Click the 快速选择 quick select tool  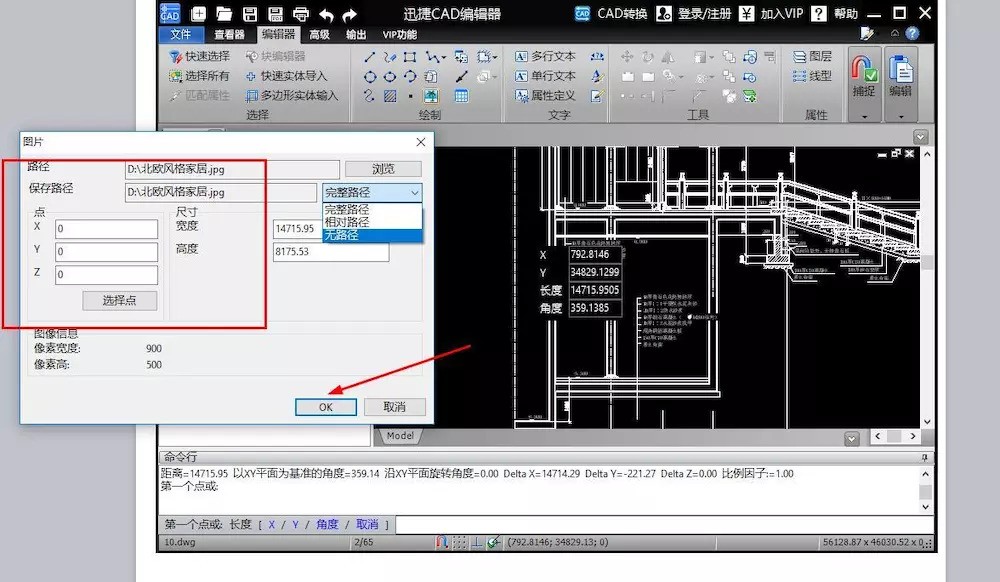(x=199, y=56)
